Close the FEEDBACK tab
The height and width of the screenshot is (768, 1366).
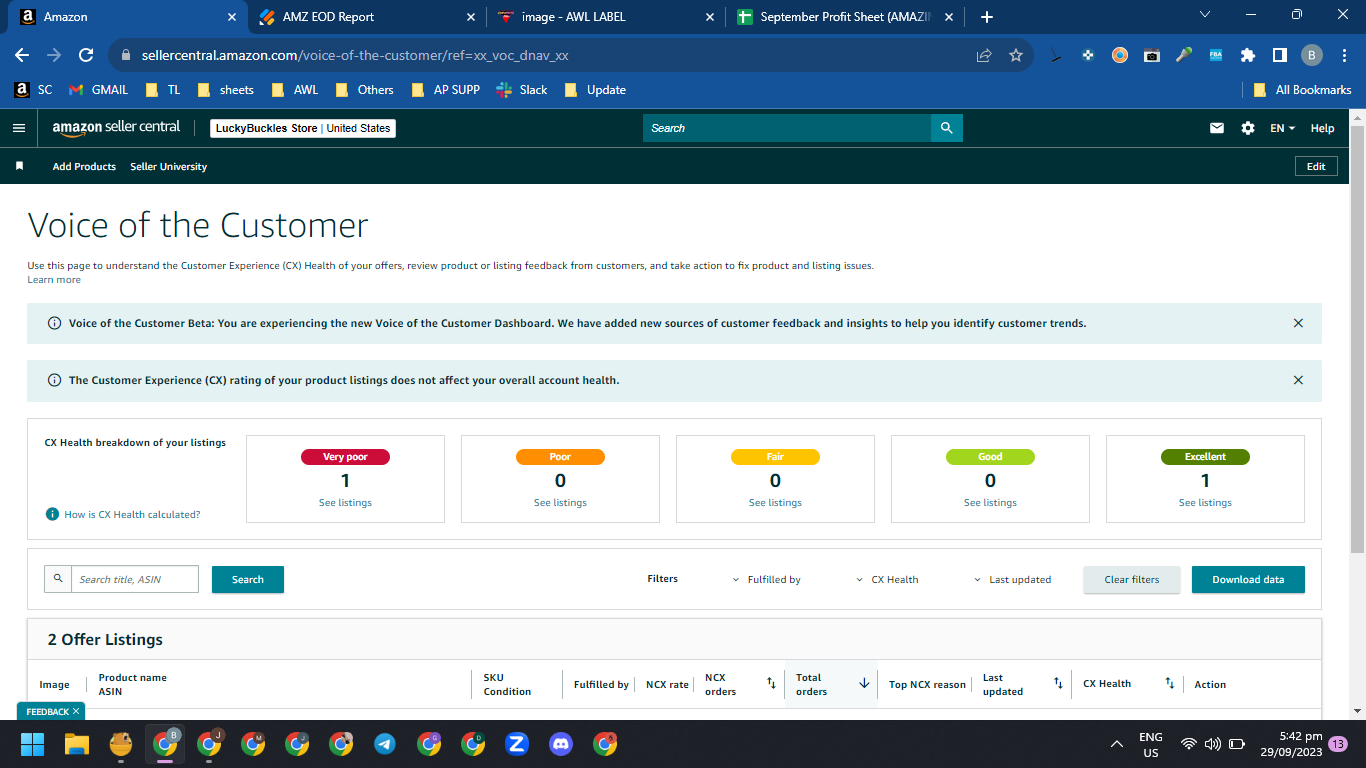point(76,711)
